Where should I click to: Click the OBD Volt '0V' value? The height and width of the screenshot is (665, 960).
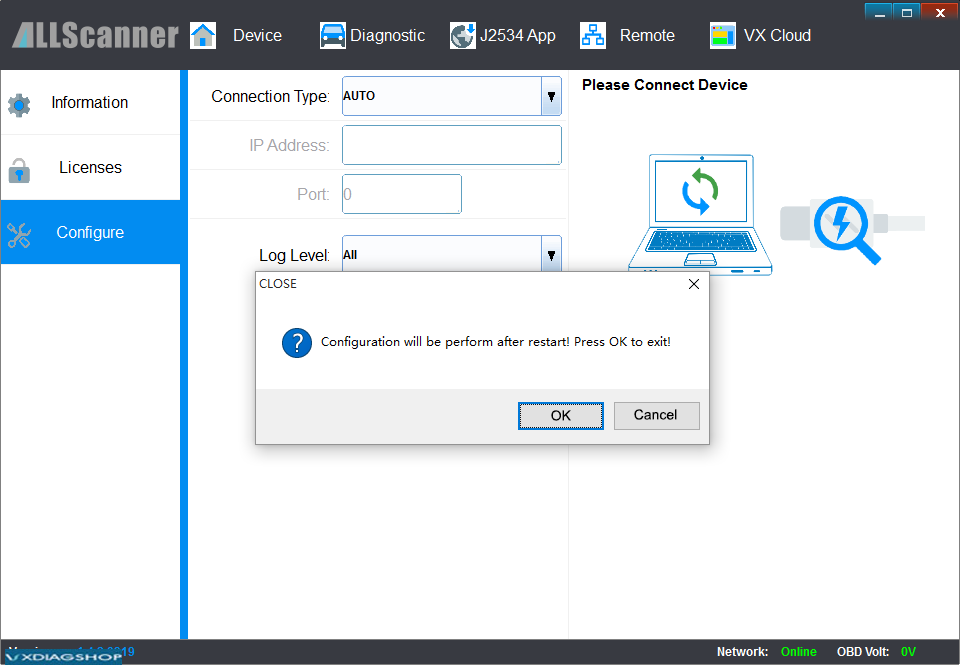(908, 652)
